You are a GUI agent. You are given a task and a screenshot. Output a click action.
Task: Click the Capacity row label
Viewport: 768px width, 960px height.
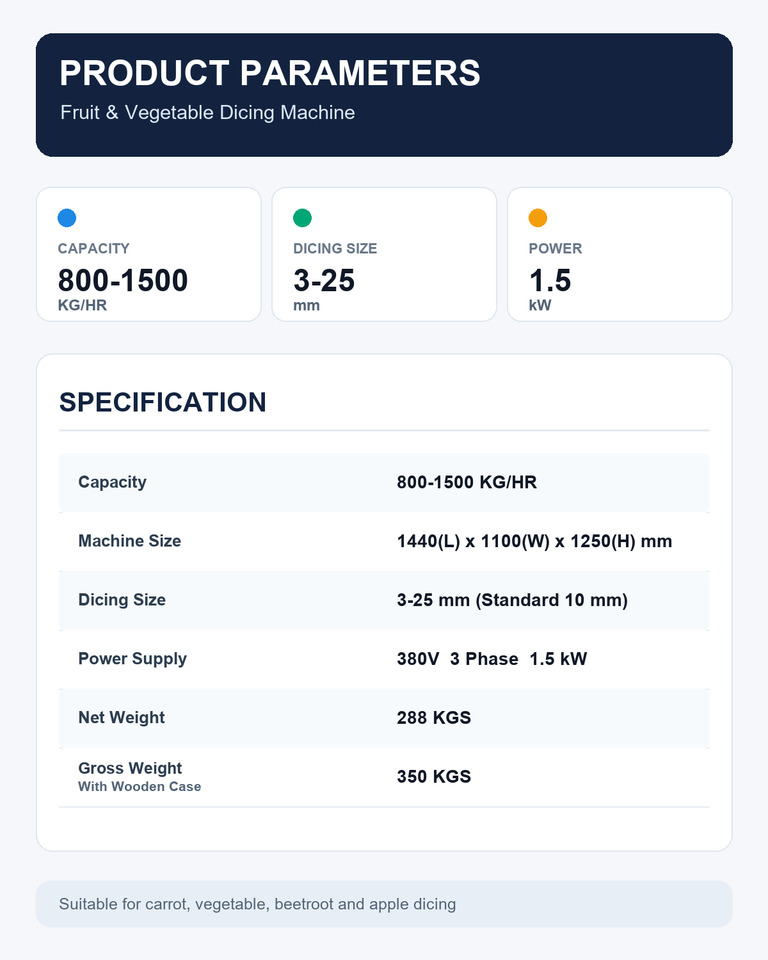pos(112,482)
